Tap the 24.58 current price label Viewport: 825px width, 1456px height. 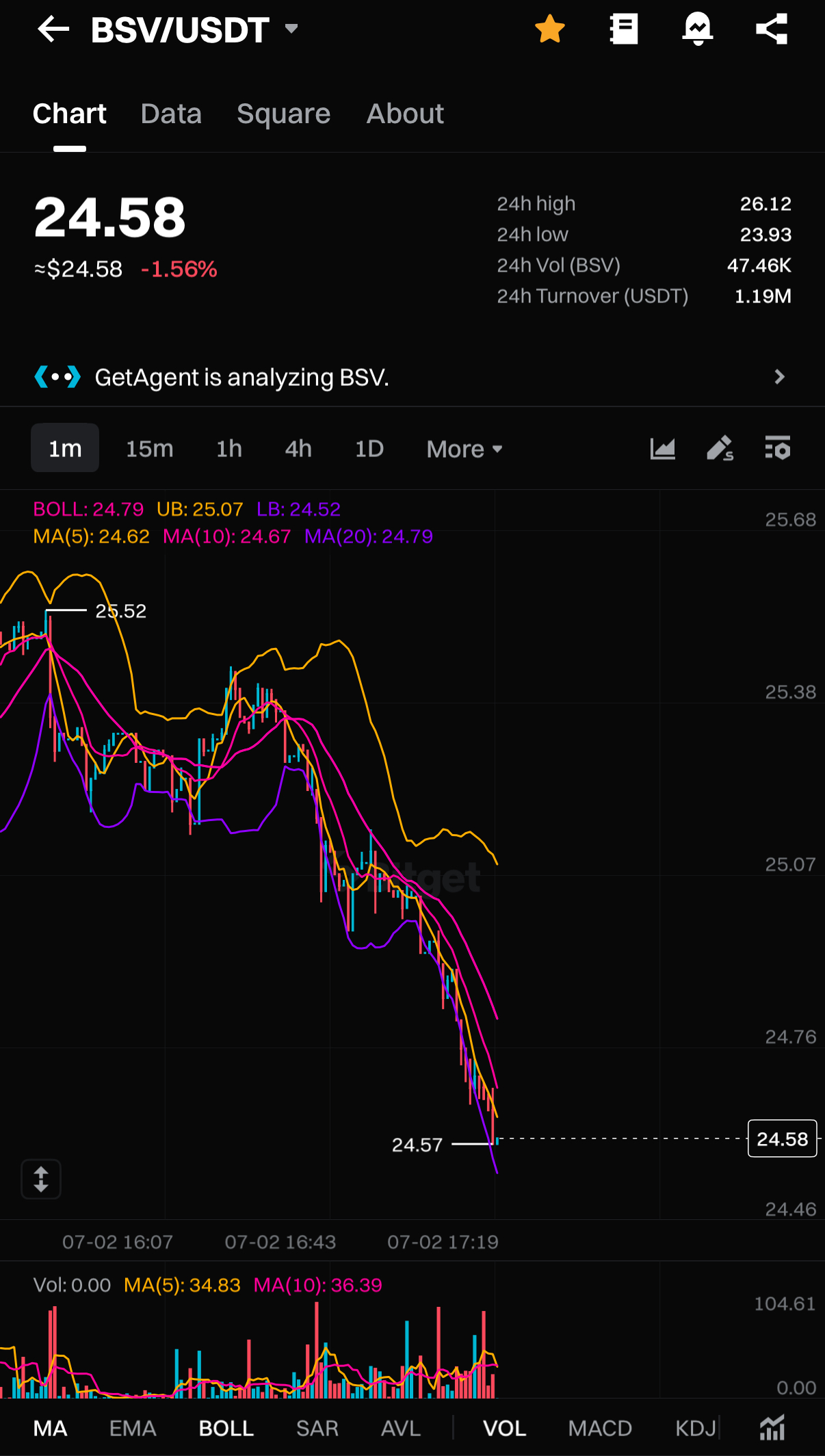point(783,1139)
